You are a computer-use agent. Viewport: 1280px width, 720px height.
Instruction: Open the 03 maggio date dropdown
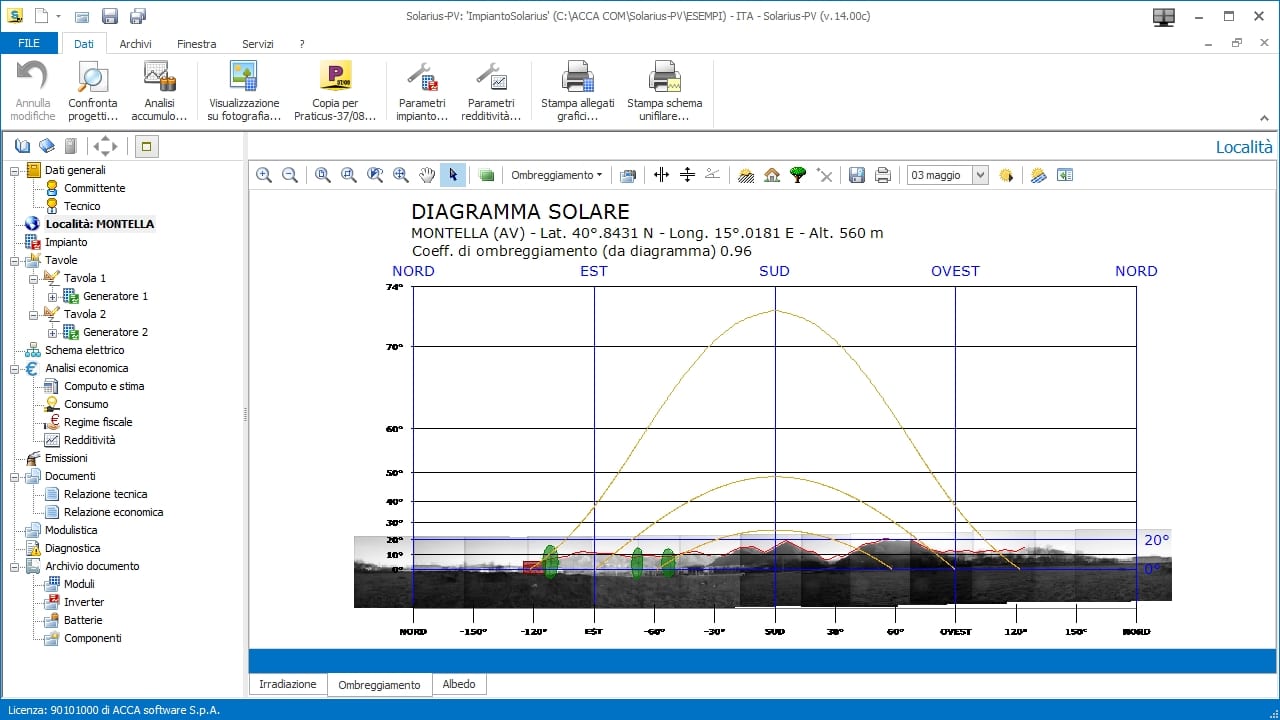pos(980,175)
